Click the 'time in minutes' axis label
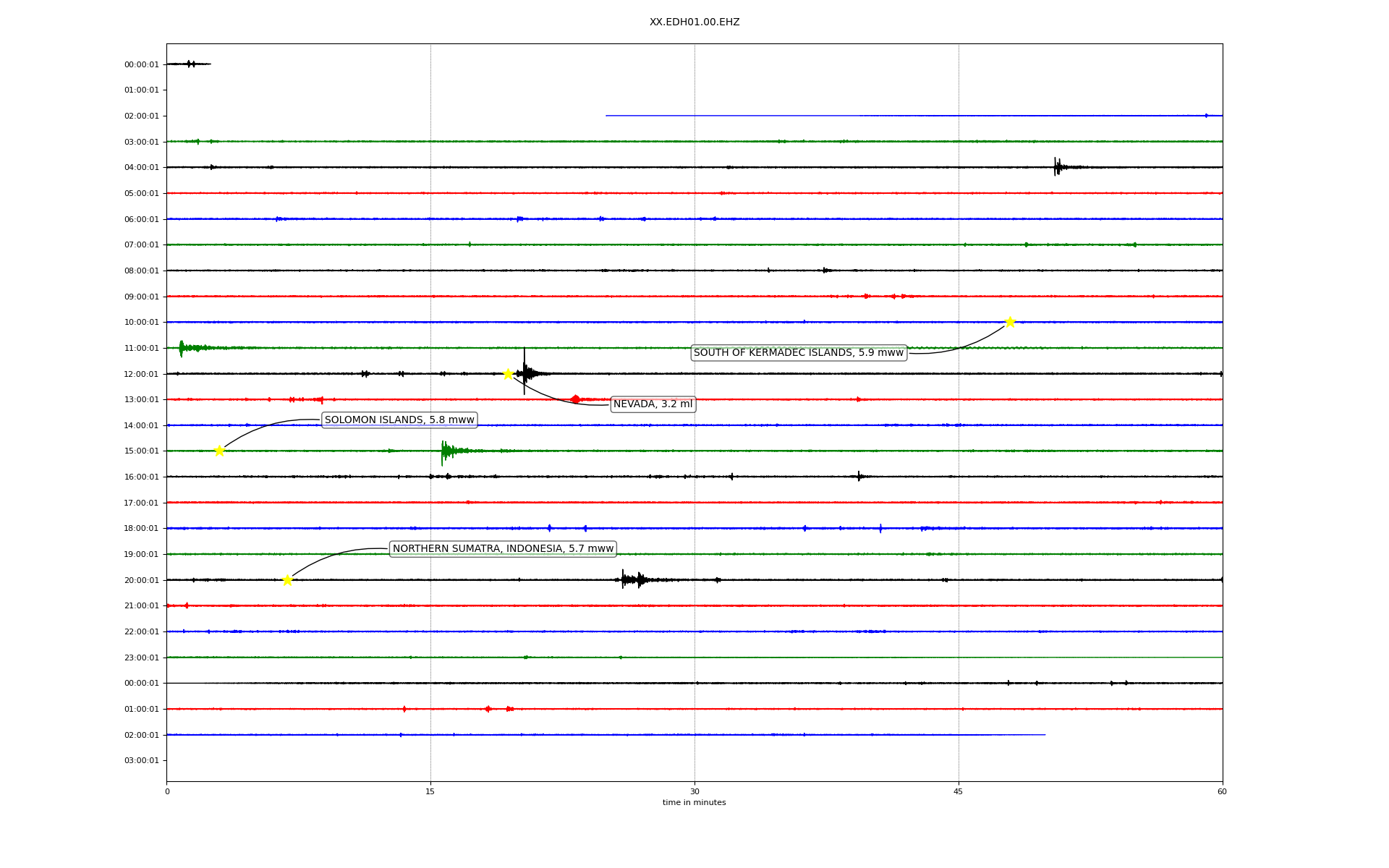 [694, 803]
